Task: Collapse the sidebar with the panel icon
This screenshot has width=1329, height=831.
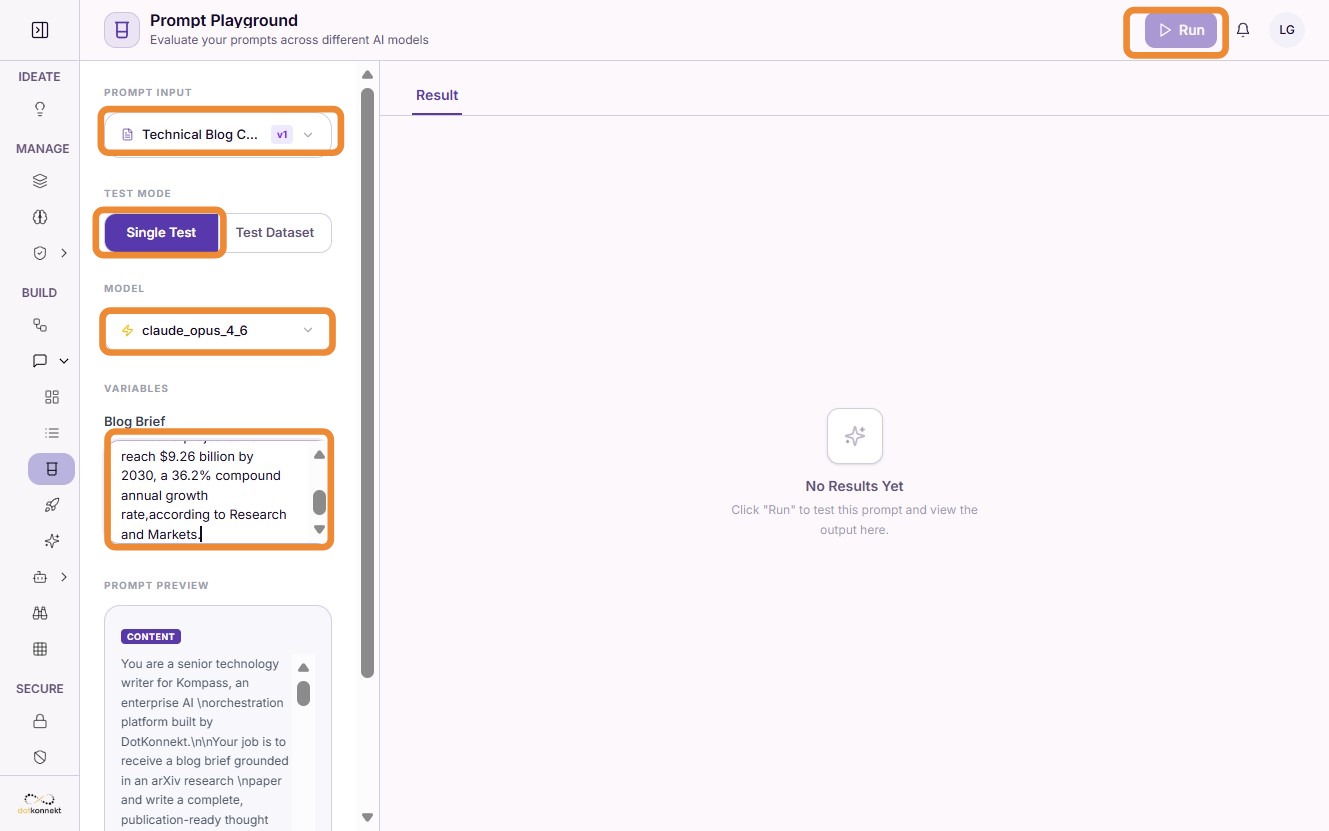Action: click(x=40, y=30)
